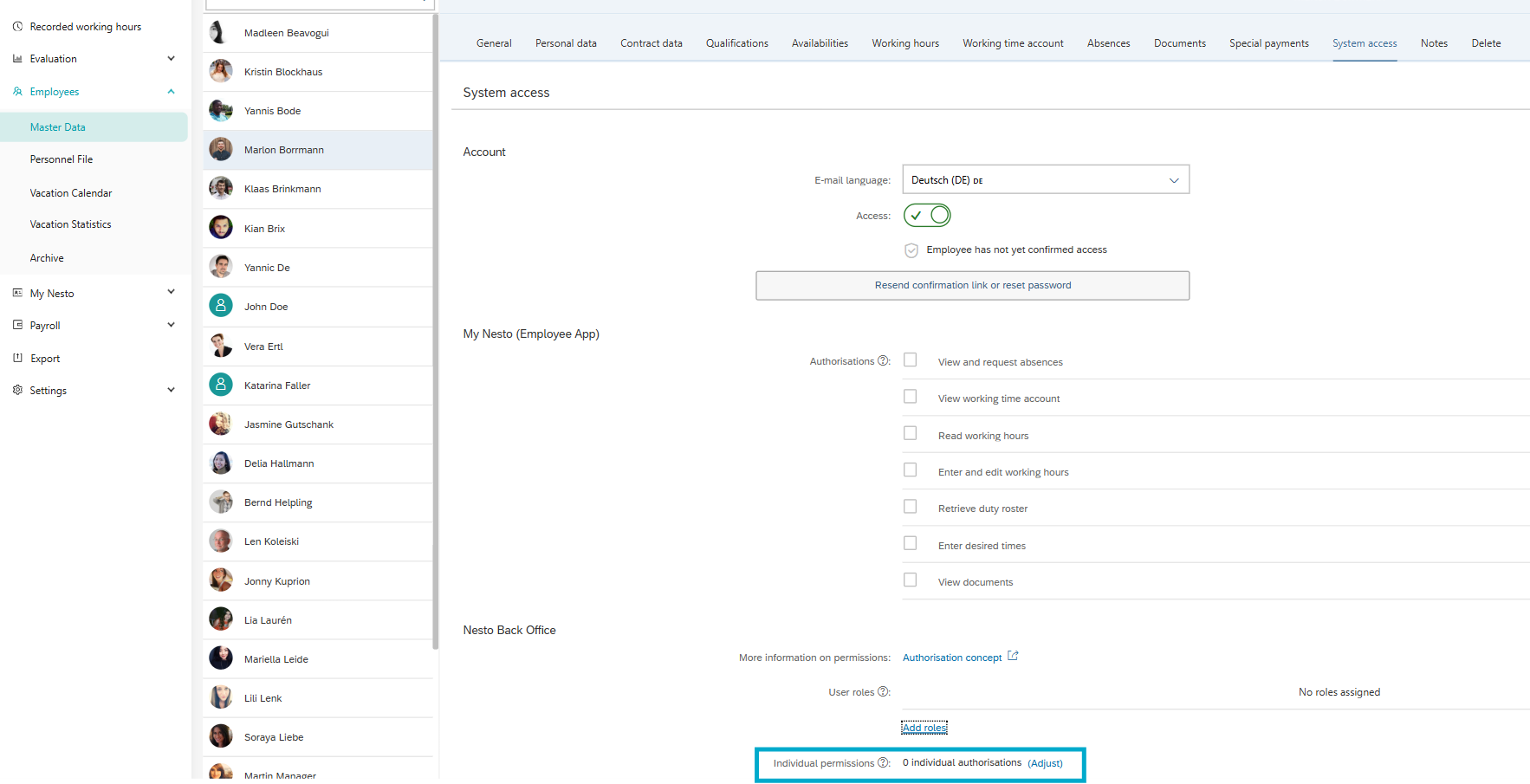Collapse the Employees section chevron
The image size is (1530, 784).
pos(171,92)
